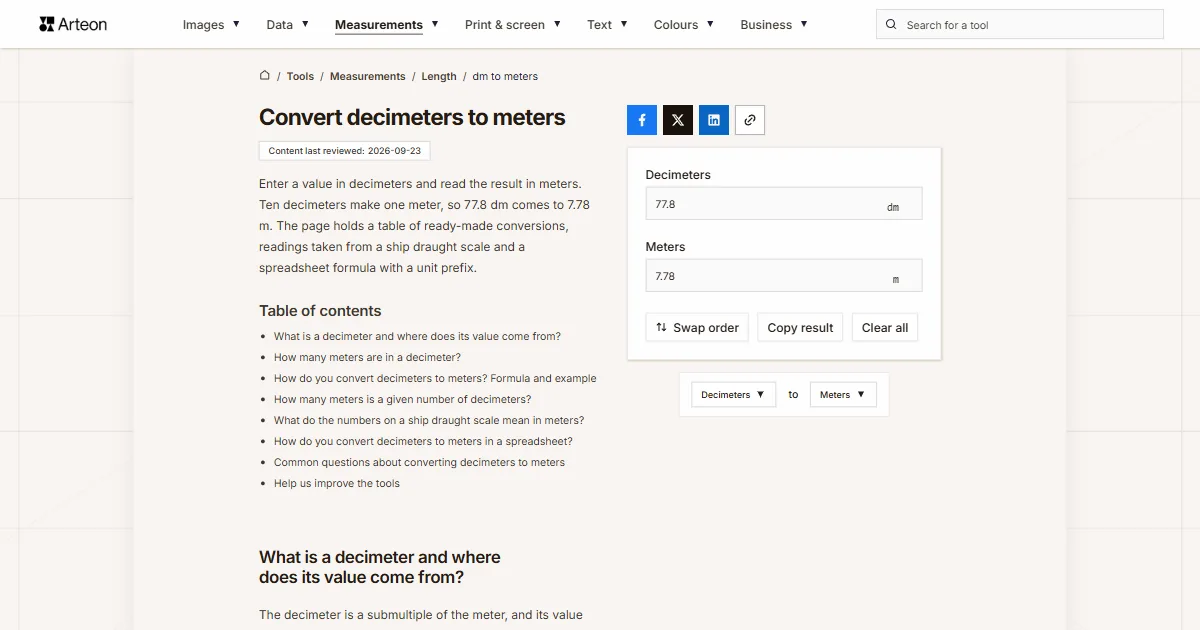Click the Arteon logo icon

point(47,24)
